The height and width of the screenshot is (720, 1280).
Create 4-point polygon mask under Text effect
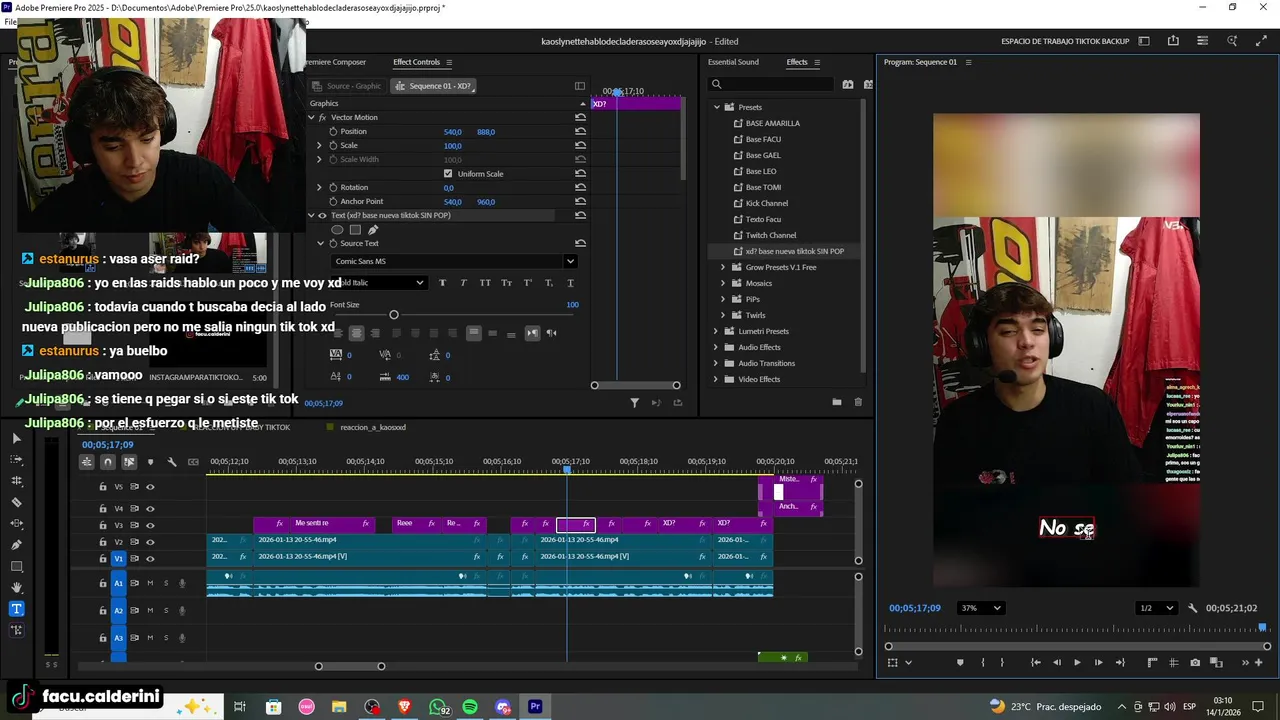point(355,230)
